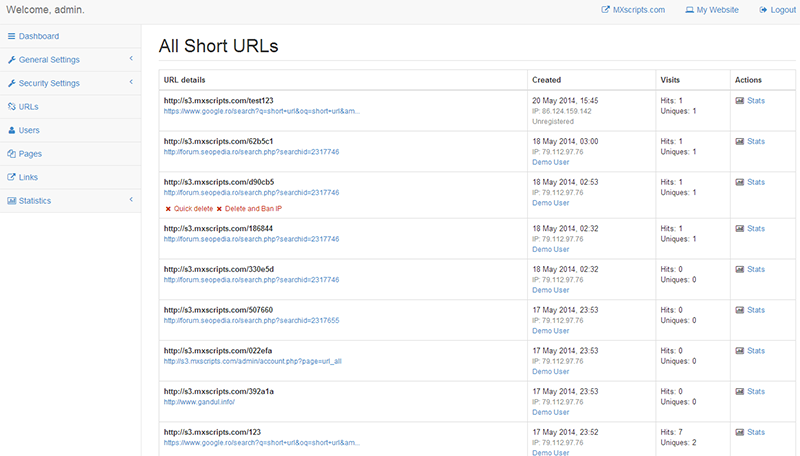
Task: Open Stats link for 392a1a row
Action: 756,391
